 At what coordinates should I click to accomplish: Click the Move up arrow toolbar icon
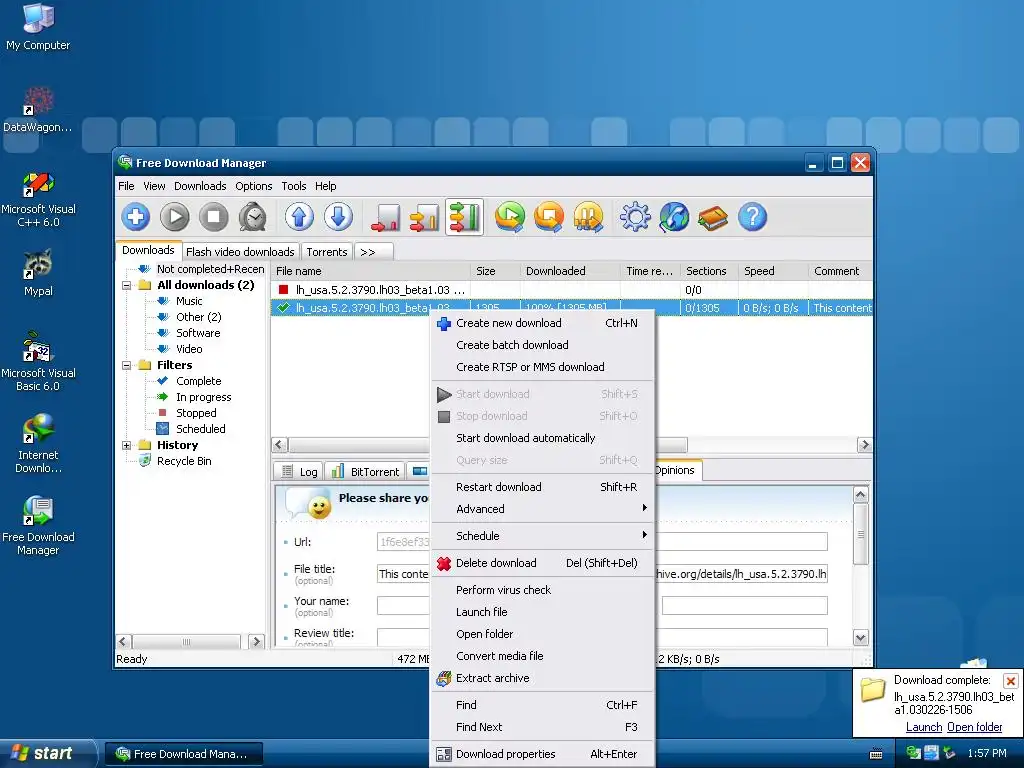pyautogui.click(x=300, y=217)
